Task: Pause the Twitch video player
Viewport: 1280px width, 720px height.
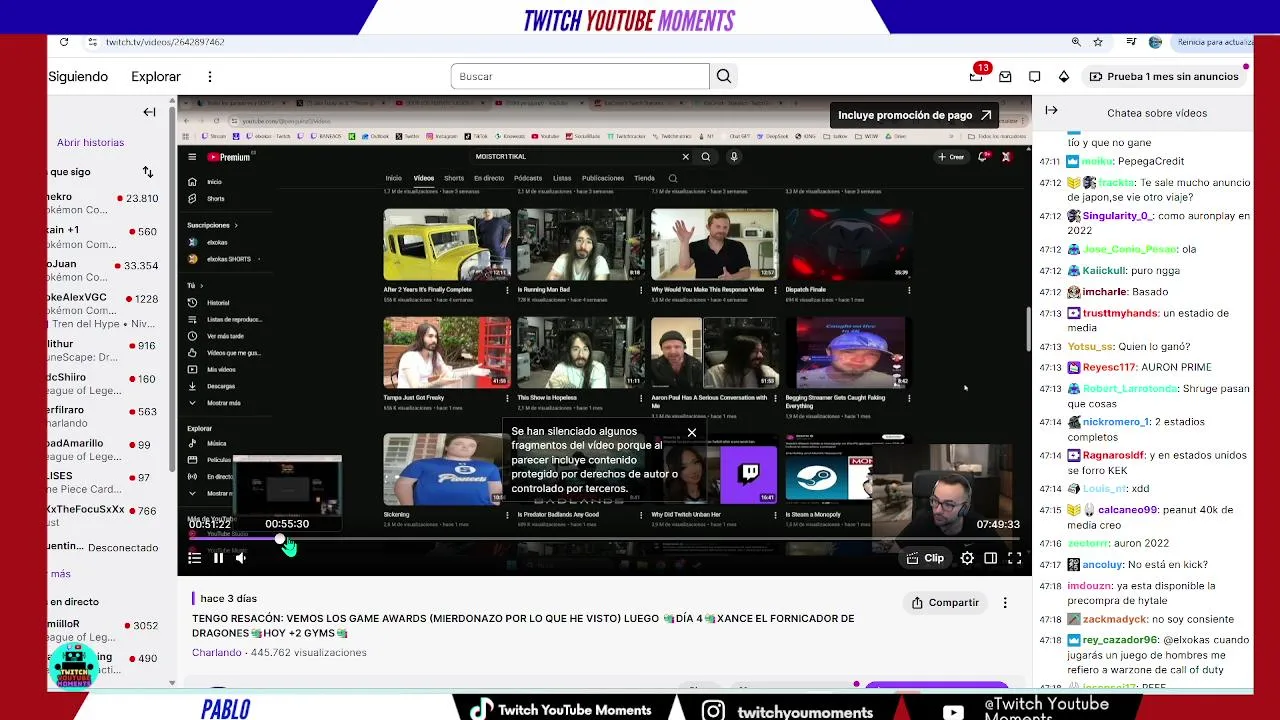Action: pyautogui.click(x=218, y=558)
